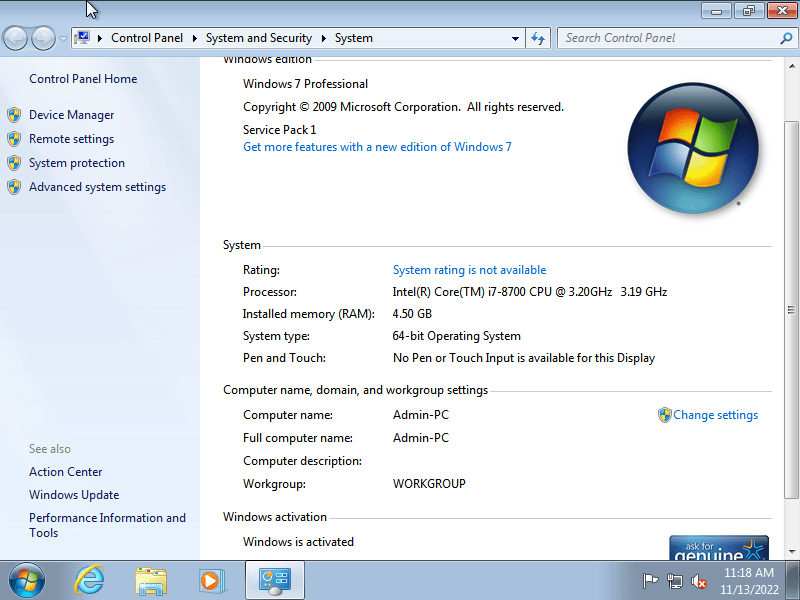Image resolution: width=800 pixels, height=600 pixels.
Task: Click the vertical scrollbar thumb
Action: [791, 310]
